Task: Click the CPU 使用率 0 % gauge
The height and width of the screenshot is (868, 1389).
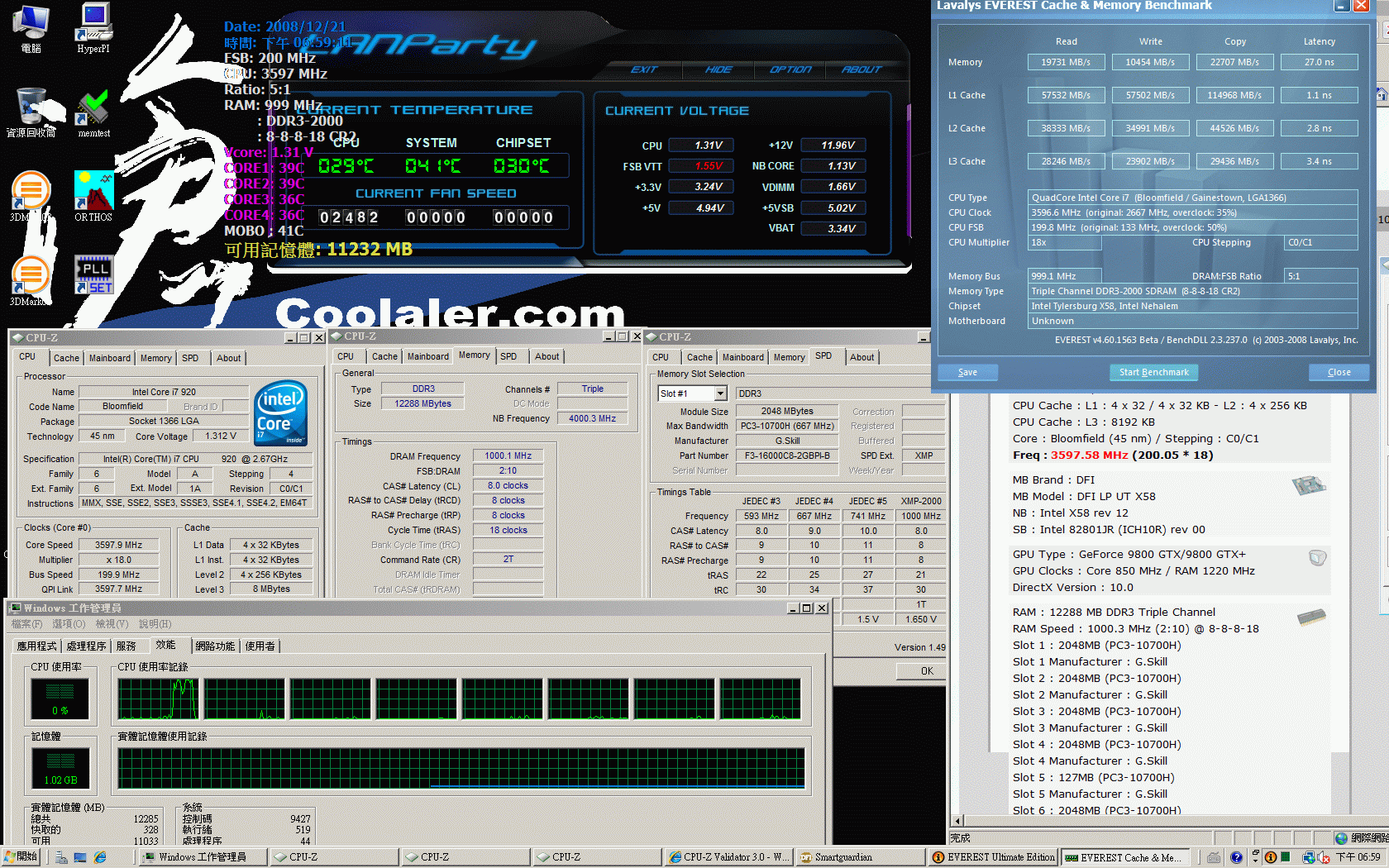Action: [x=60, y=699]
